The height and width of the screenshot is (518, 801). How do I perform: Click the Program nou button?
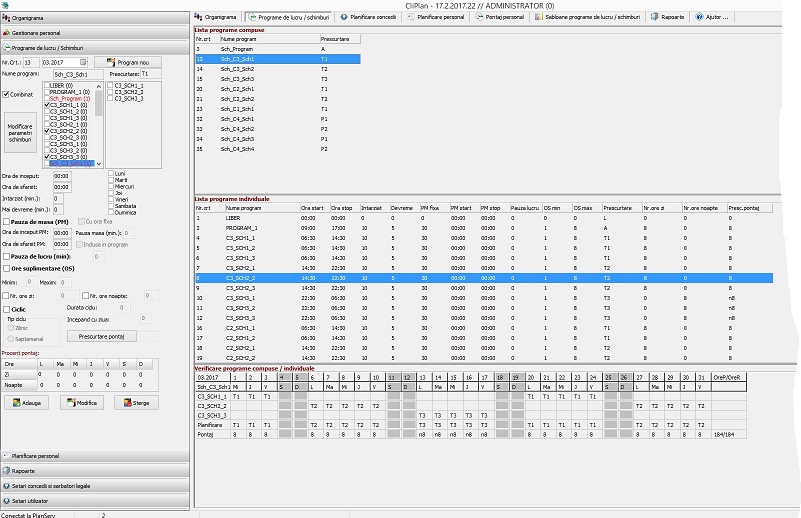[128, 62]
